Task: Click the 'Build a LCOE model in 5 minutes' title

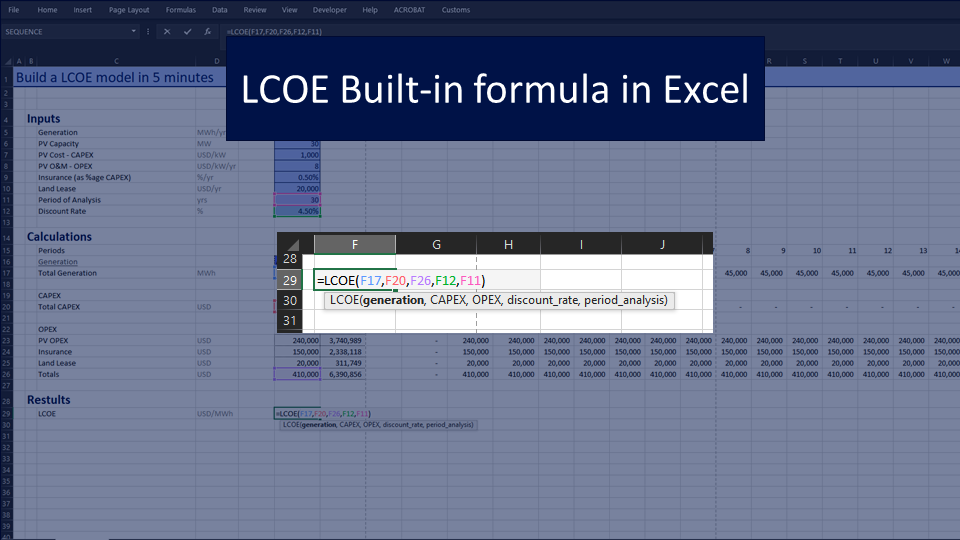Action: pos(114,78)
